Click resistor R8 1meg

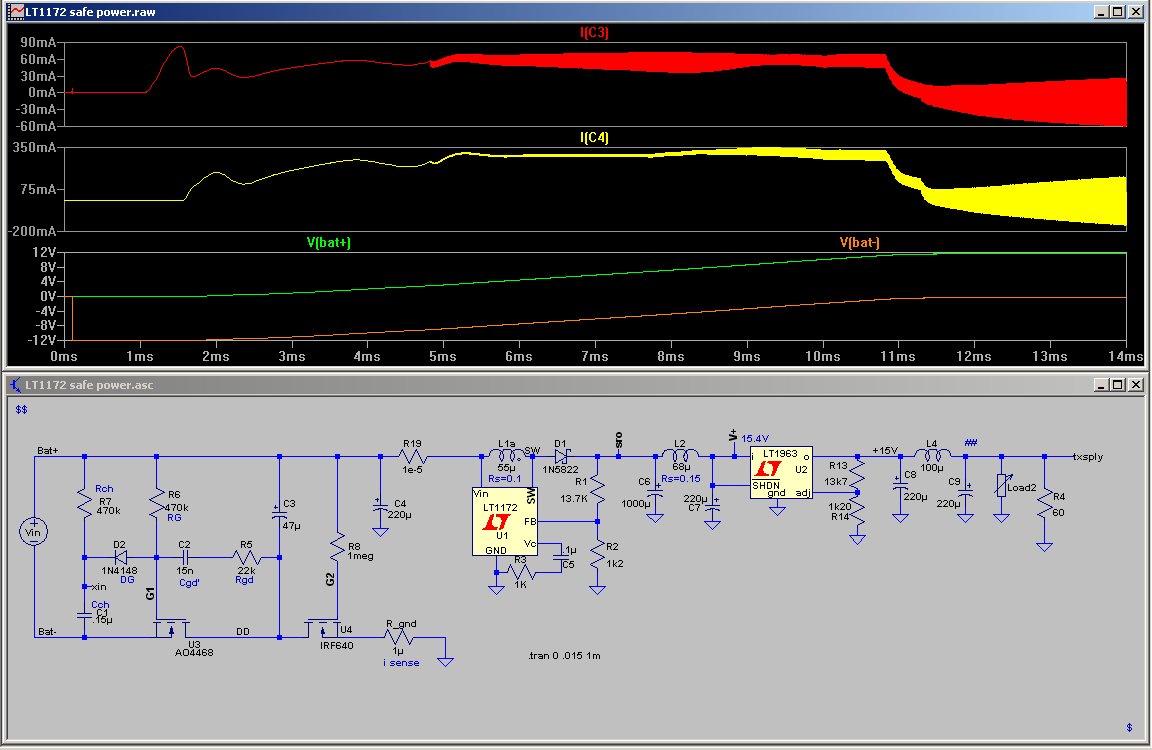pyautogui.click(x=337, y=547)
